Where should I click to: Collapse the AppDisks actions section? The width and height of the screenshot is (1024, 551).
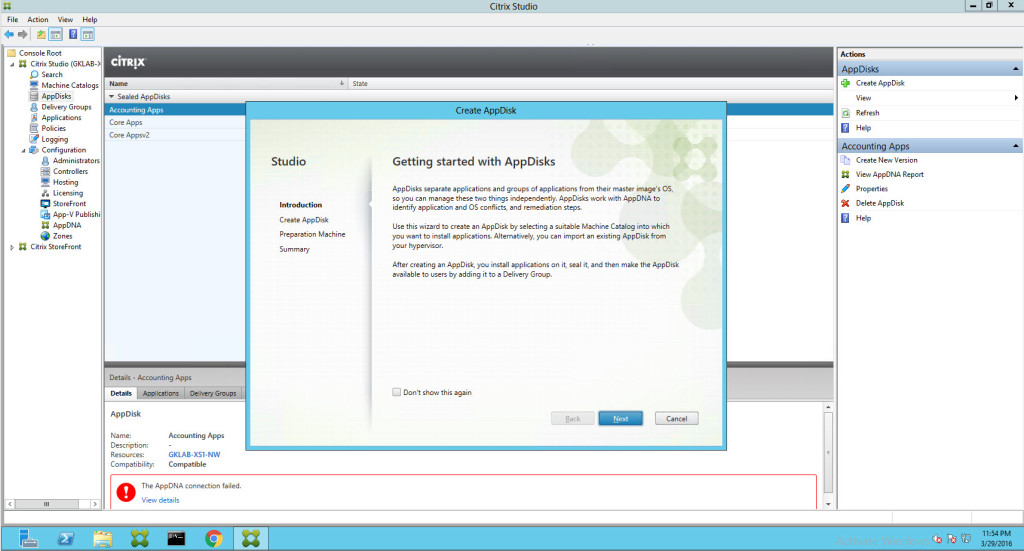point(1016,69)
